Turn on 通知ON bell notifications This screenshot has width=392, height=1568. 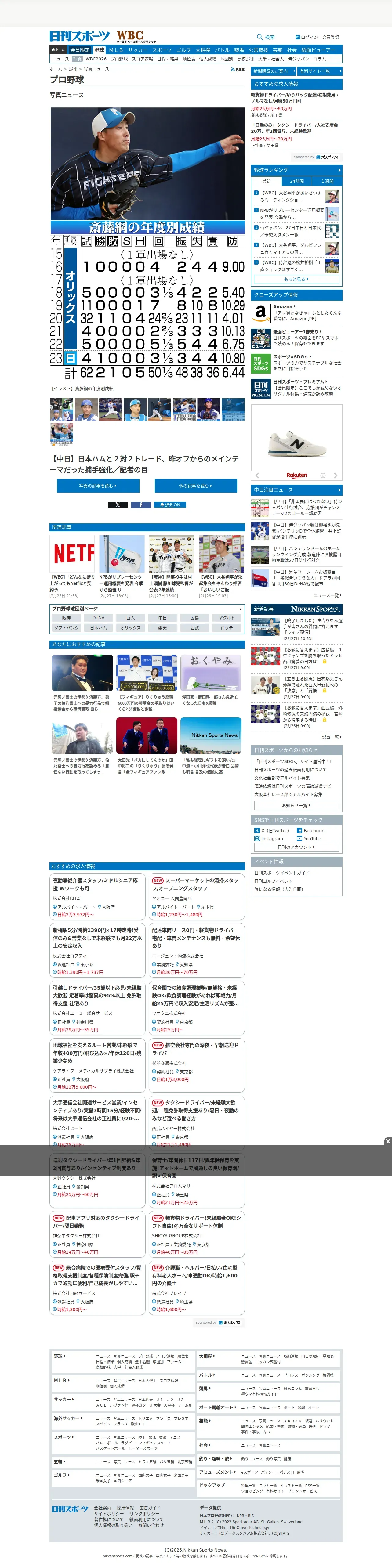(170, 504)
